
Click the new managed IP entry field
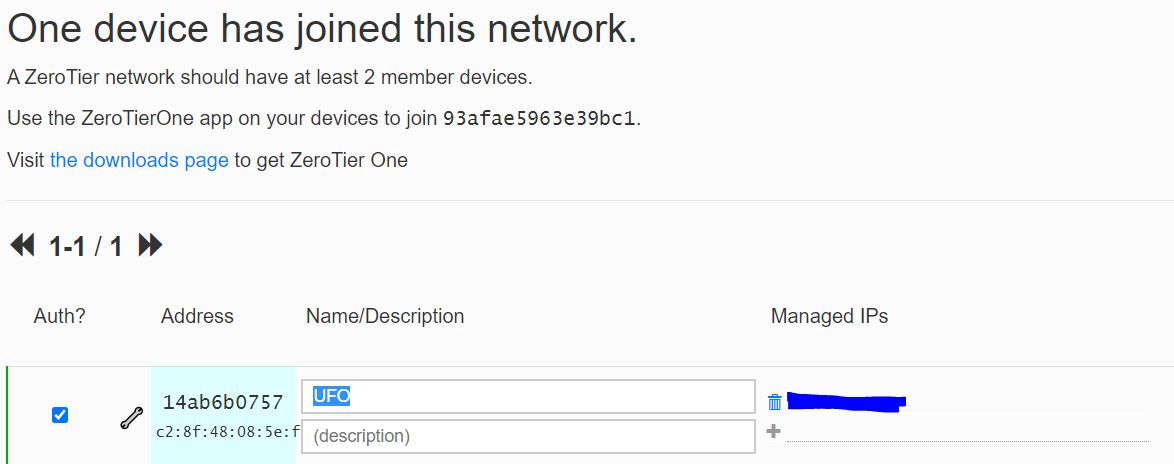tap(967, 433)
